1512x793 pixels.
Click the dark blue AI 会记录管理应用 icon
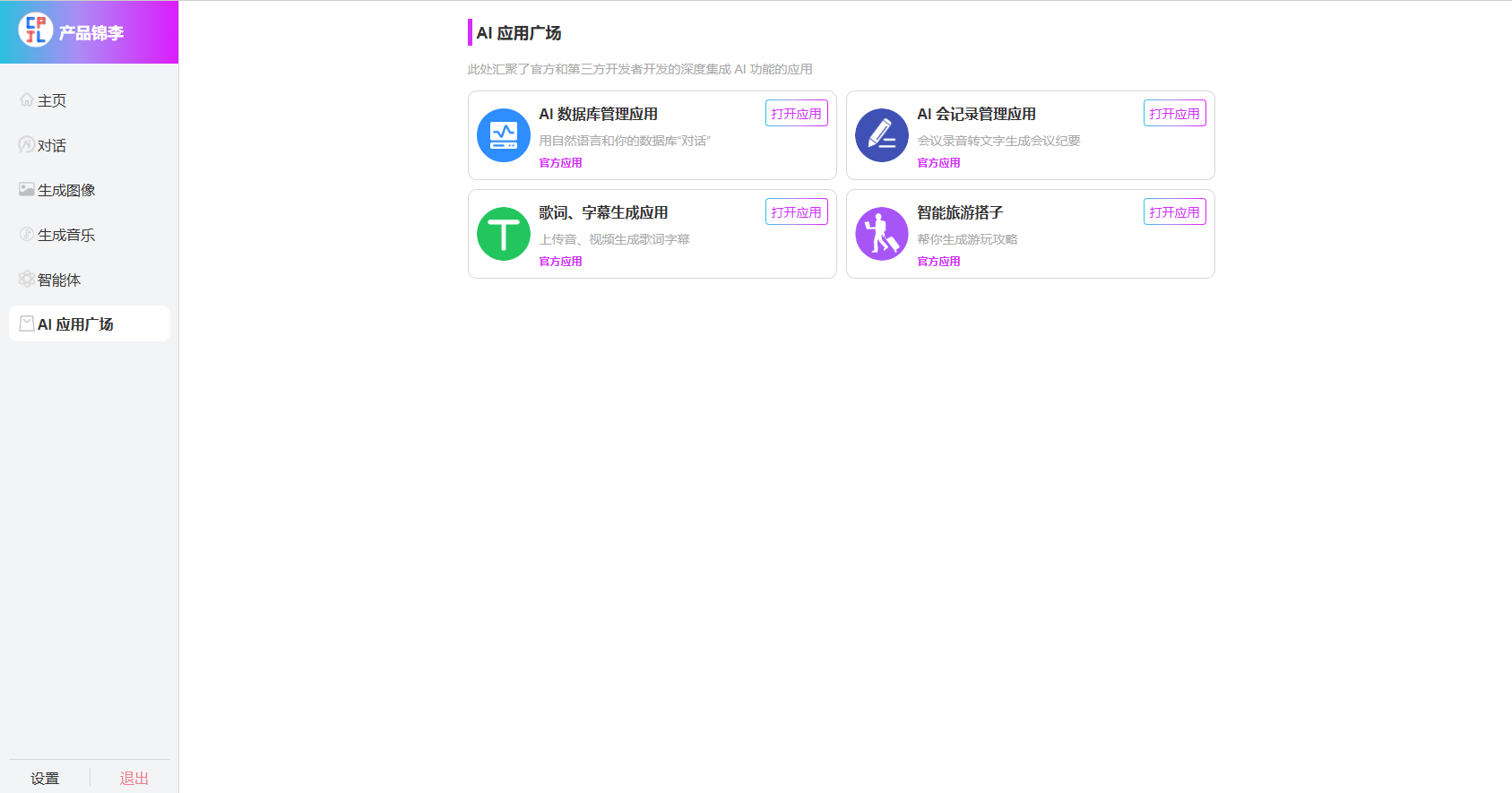coord(882,135)
